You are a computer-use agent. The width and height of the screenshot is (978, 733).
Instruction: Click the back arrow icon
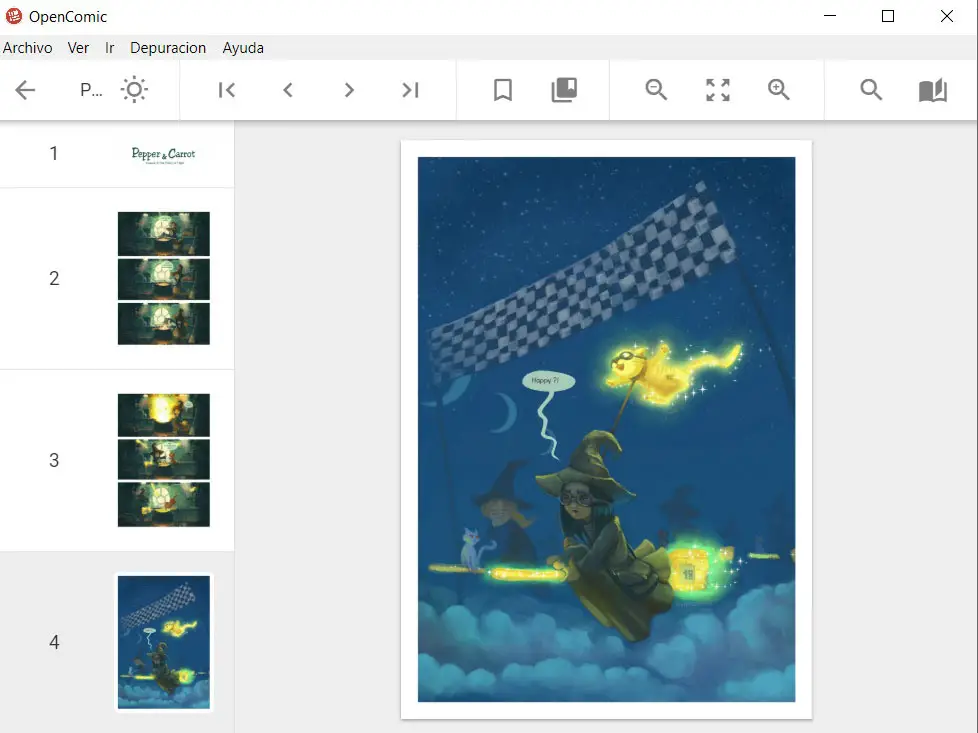[25, 90]
